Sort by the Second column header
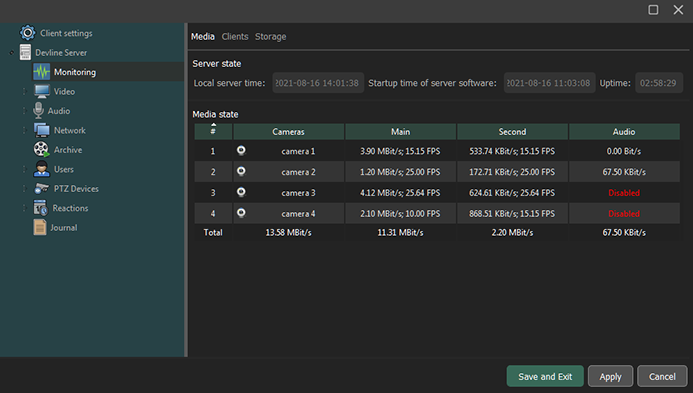The height and width of the screenshot is (393, 693). (512, 131)
